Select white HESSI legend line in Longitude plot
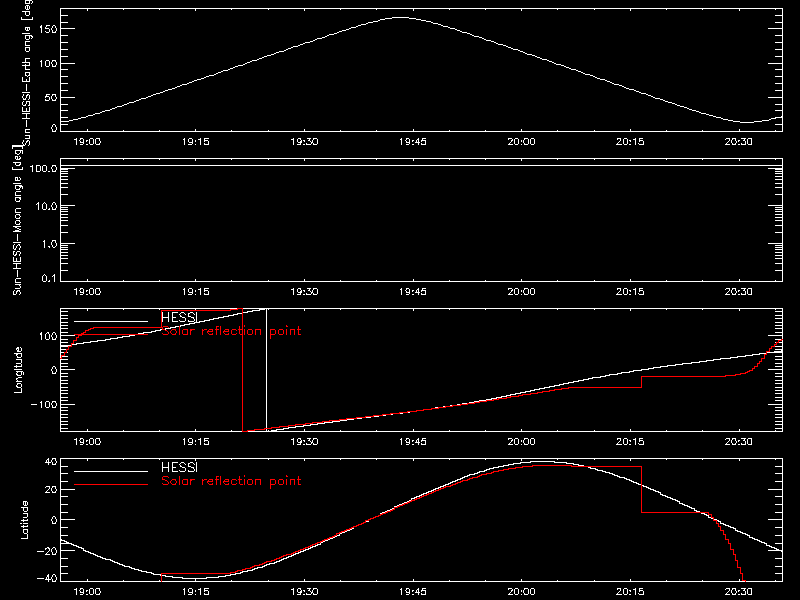The image size is (800, 600). pos(111,321)
